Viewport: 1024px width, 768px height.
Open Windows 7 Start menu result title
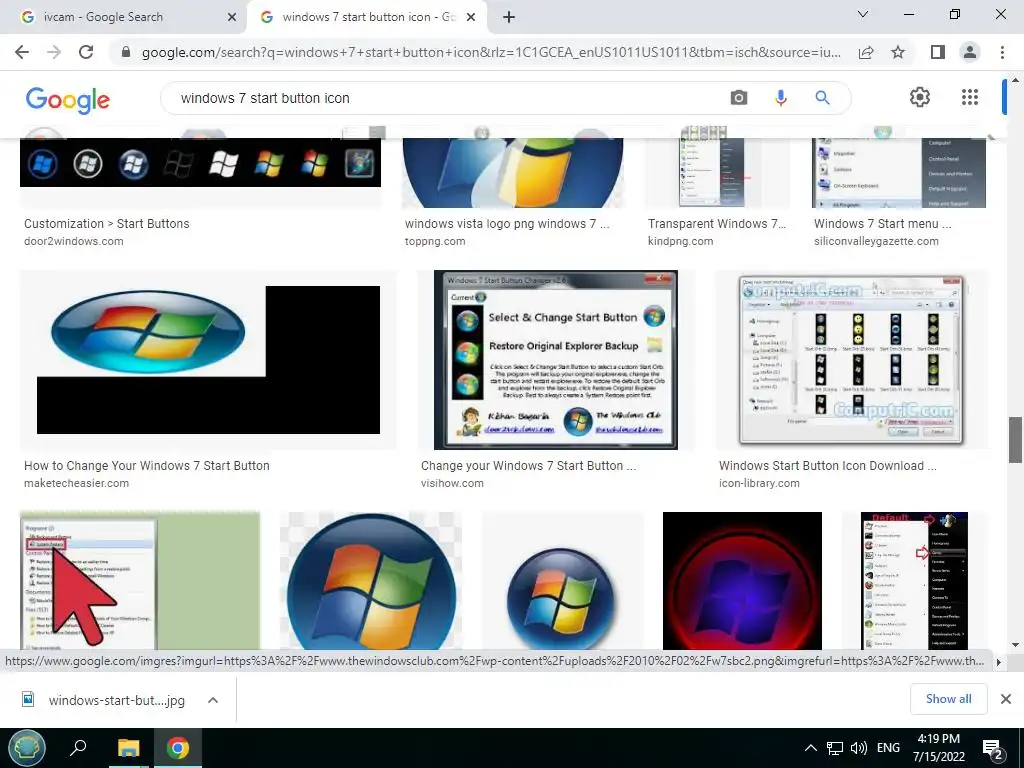click(x=882, y=223)
